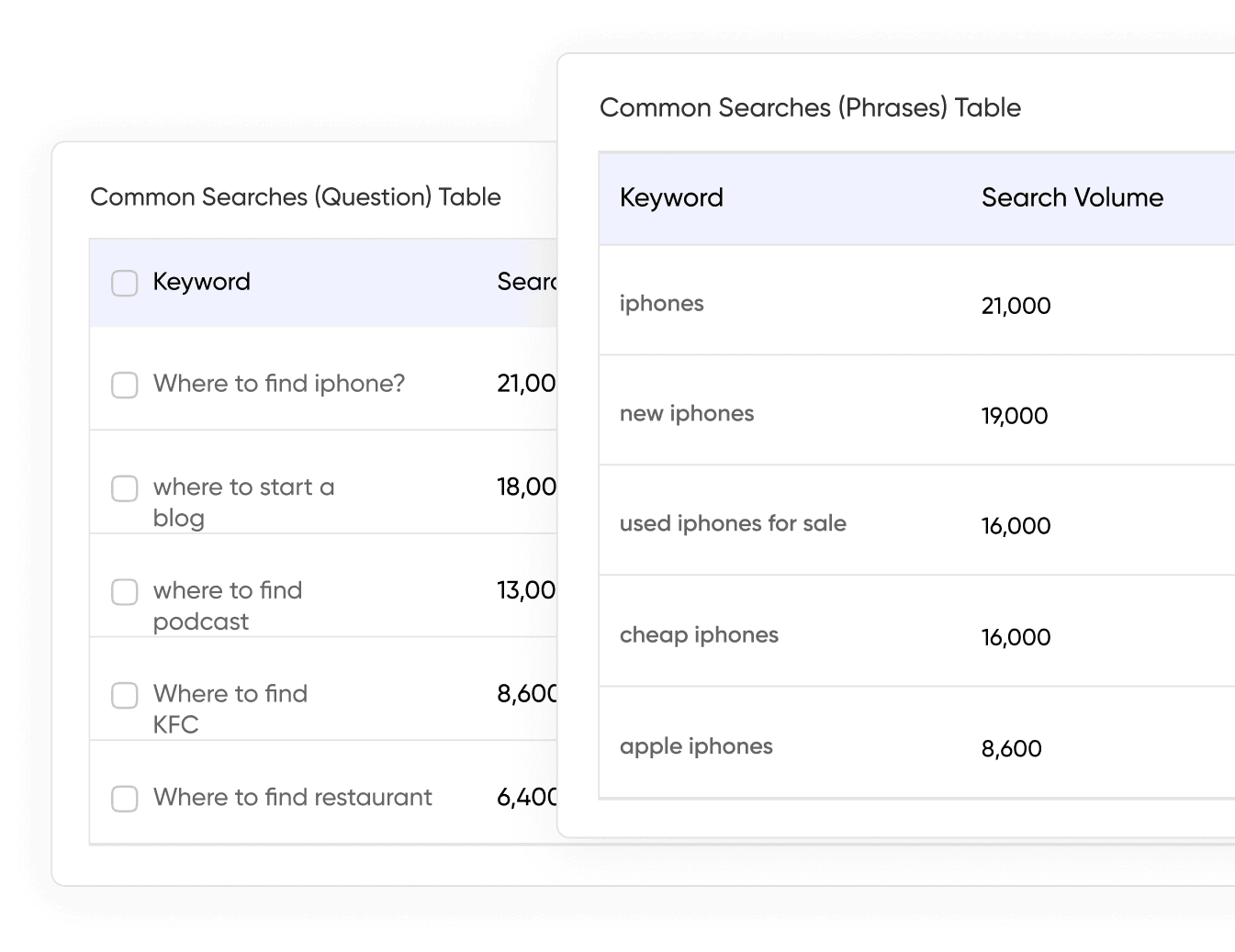Image resolution: width=1235 pixels, height=952 pixels.
Task: Click the 21,000 search volume for iphones
Action: tap(1016, 306)
